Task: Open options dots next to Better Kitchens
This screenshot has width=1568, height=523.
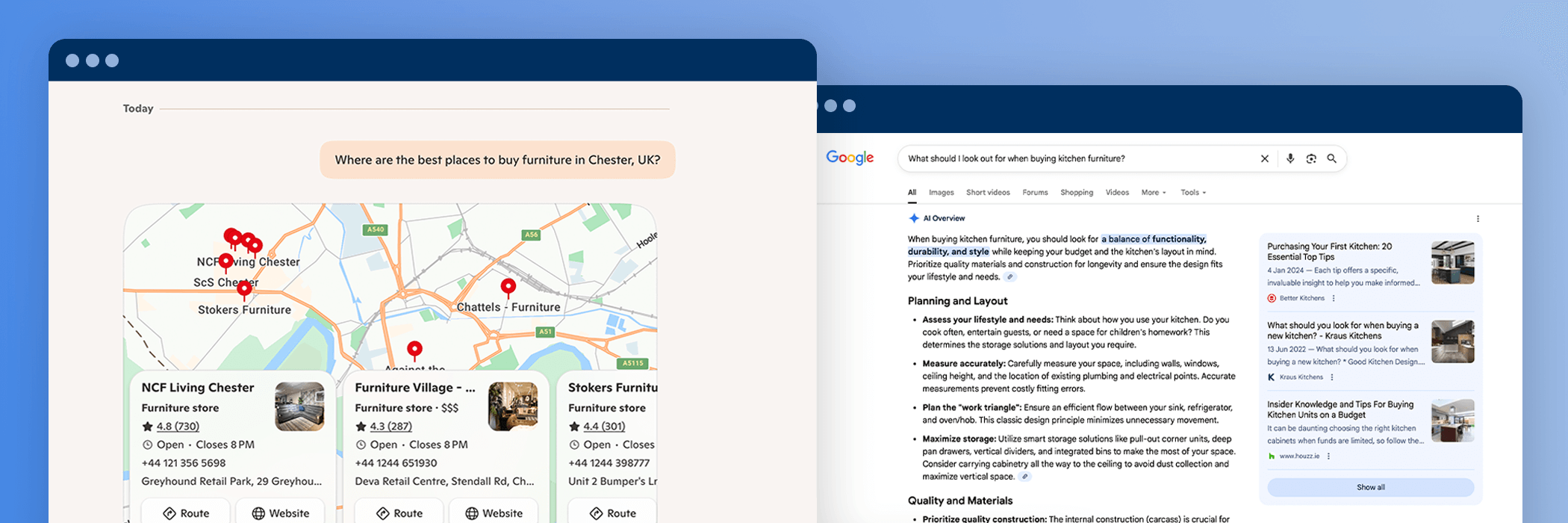Action: (x=1334, y=298)
